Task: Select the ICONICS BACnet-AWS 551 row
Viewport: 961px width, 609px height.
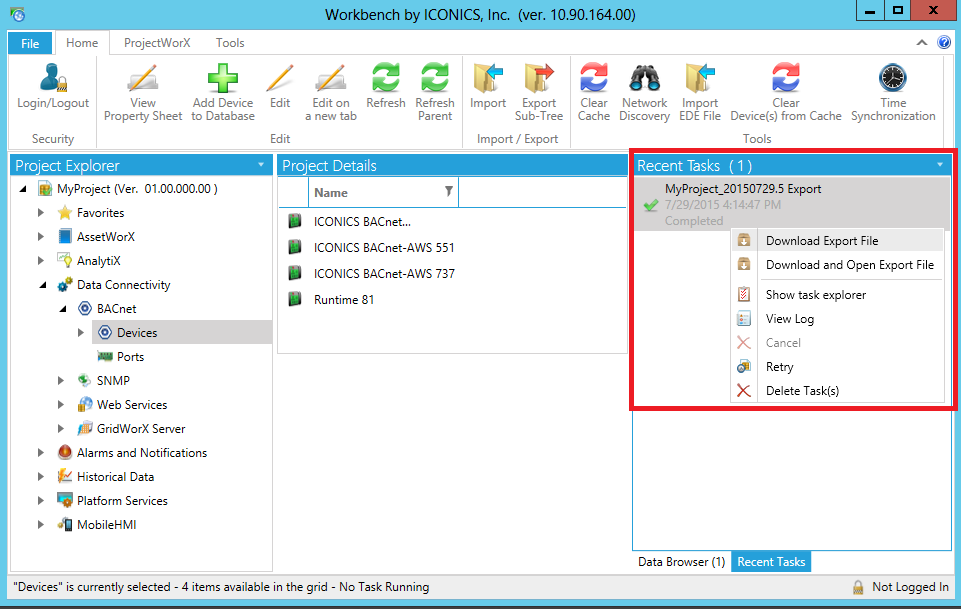Action: pyautogui.click(x=384, y=248)
